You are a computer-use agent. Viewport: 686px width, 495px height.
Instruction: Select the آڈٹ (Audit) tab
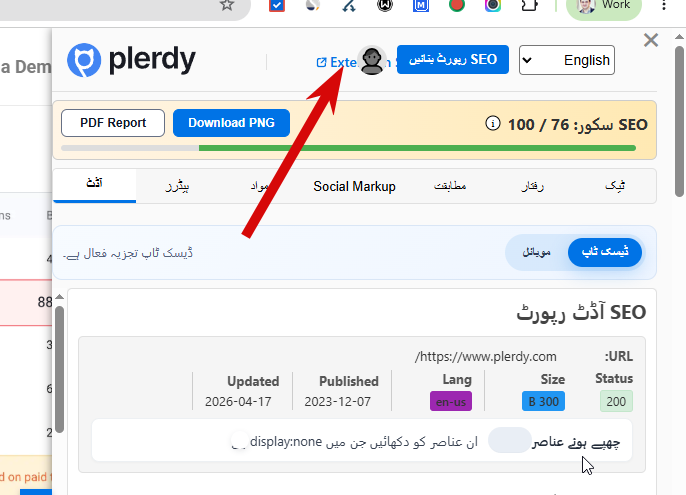click(94, 186)
